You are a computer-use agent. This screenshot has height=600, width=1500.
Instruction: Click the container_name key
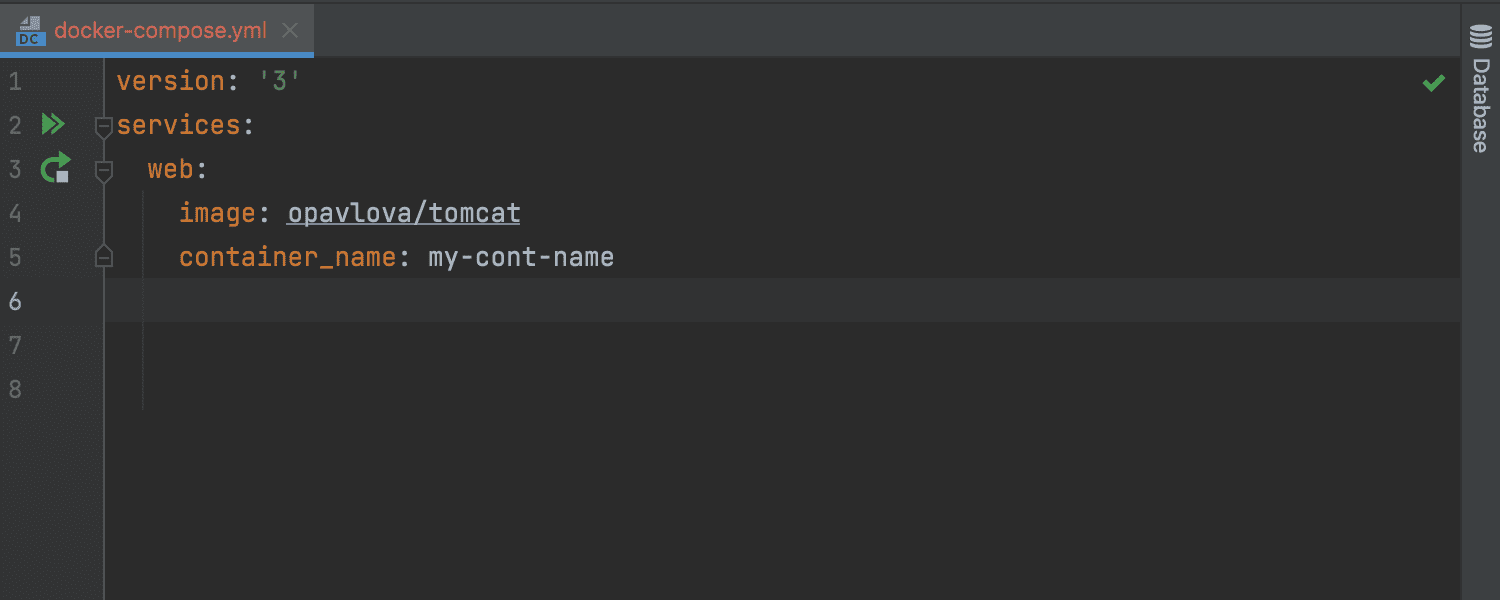coord(288,257)
